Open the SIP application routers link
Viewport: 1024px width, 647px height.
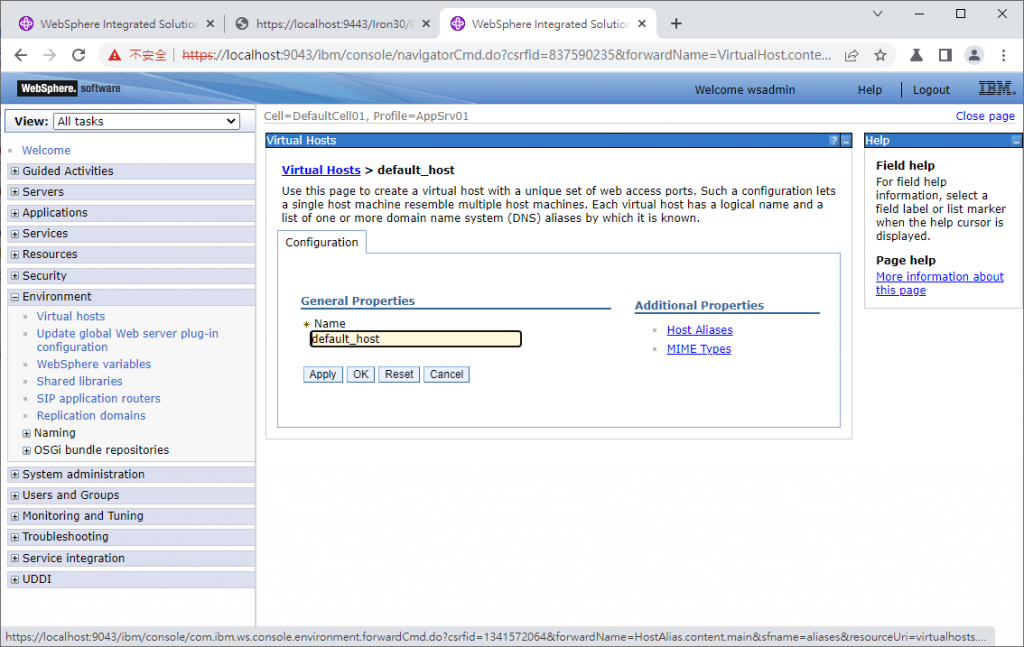point(99,398)
